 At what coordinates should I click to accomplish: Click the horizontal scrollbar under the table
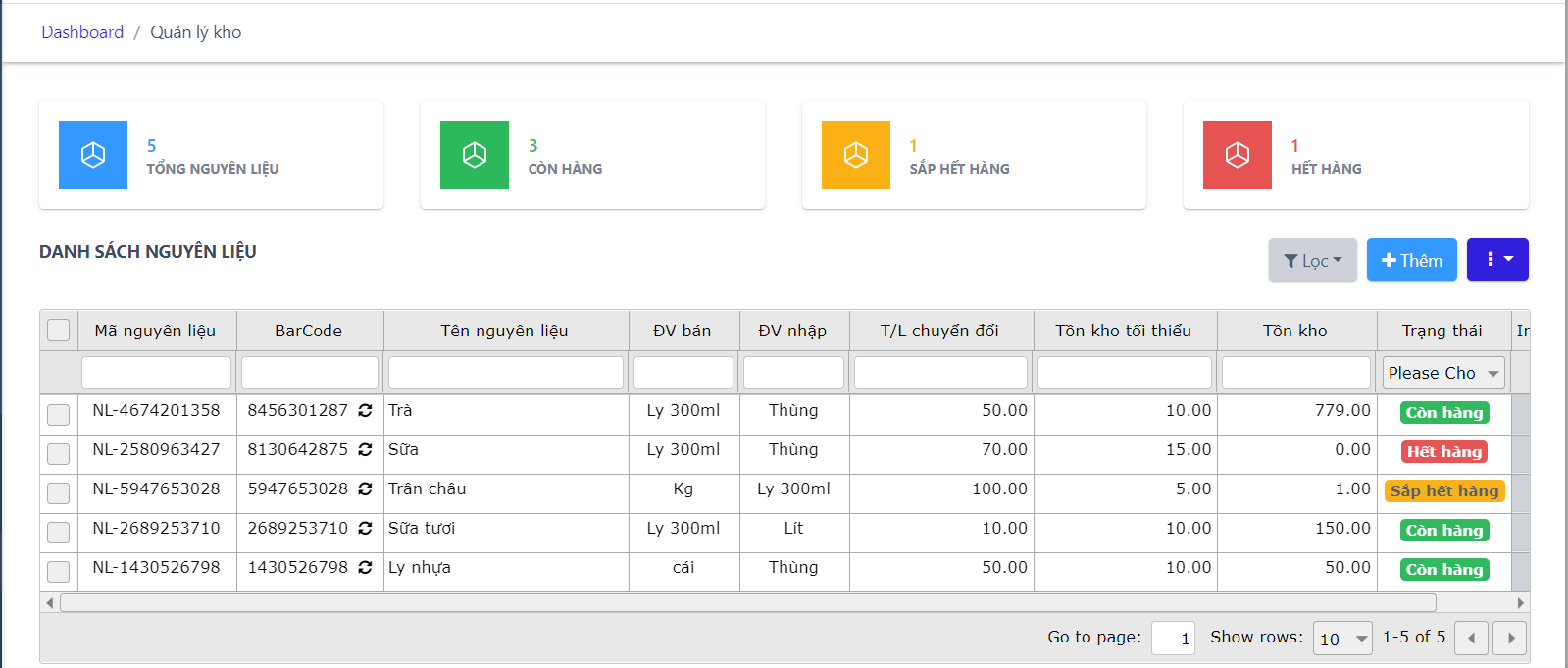[747, 602]
